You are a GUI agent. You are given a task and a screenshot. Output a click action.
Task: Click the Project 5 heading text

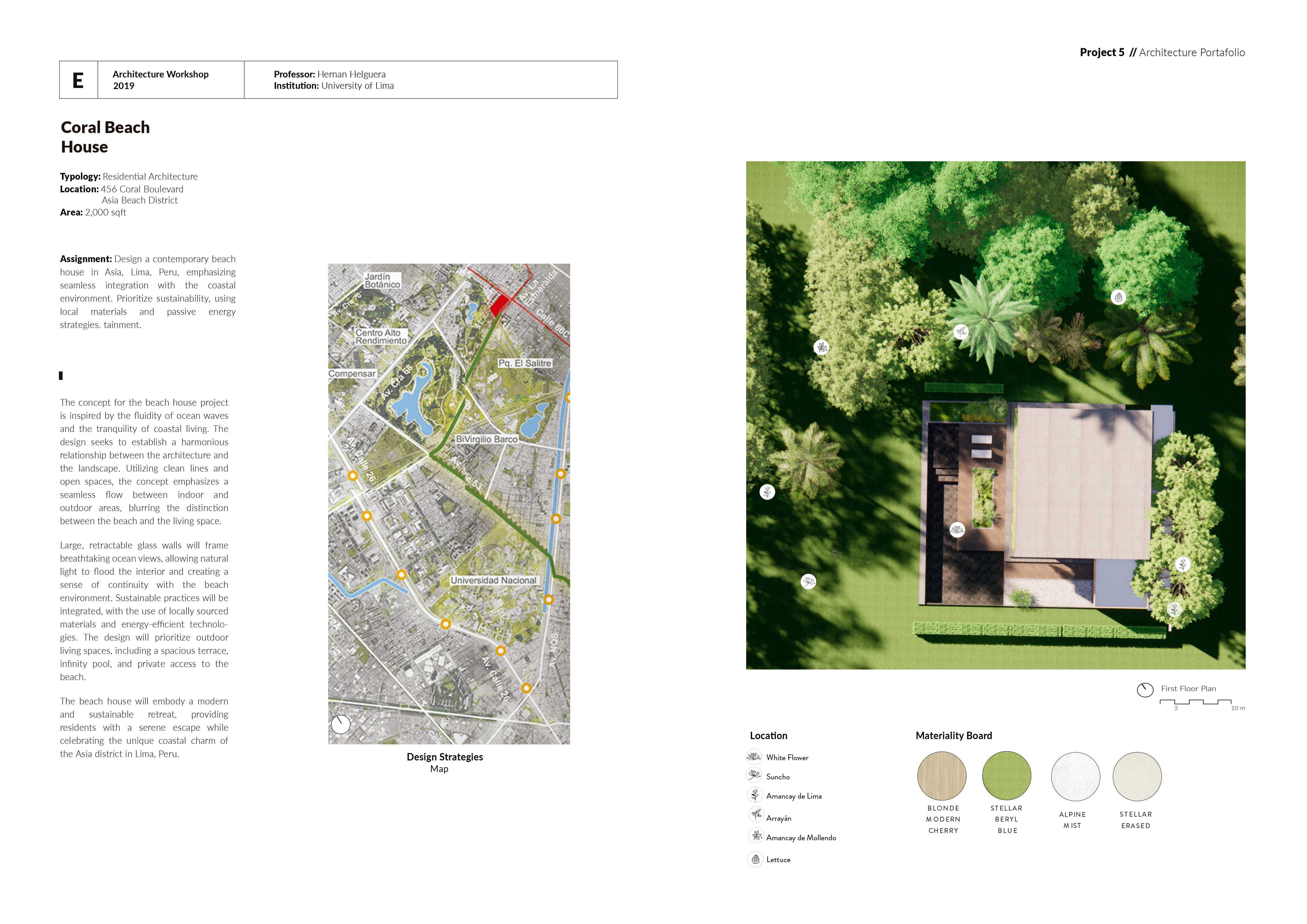pyautogui.click(x=1102, y=52)
